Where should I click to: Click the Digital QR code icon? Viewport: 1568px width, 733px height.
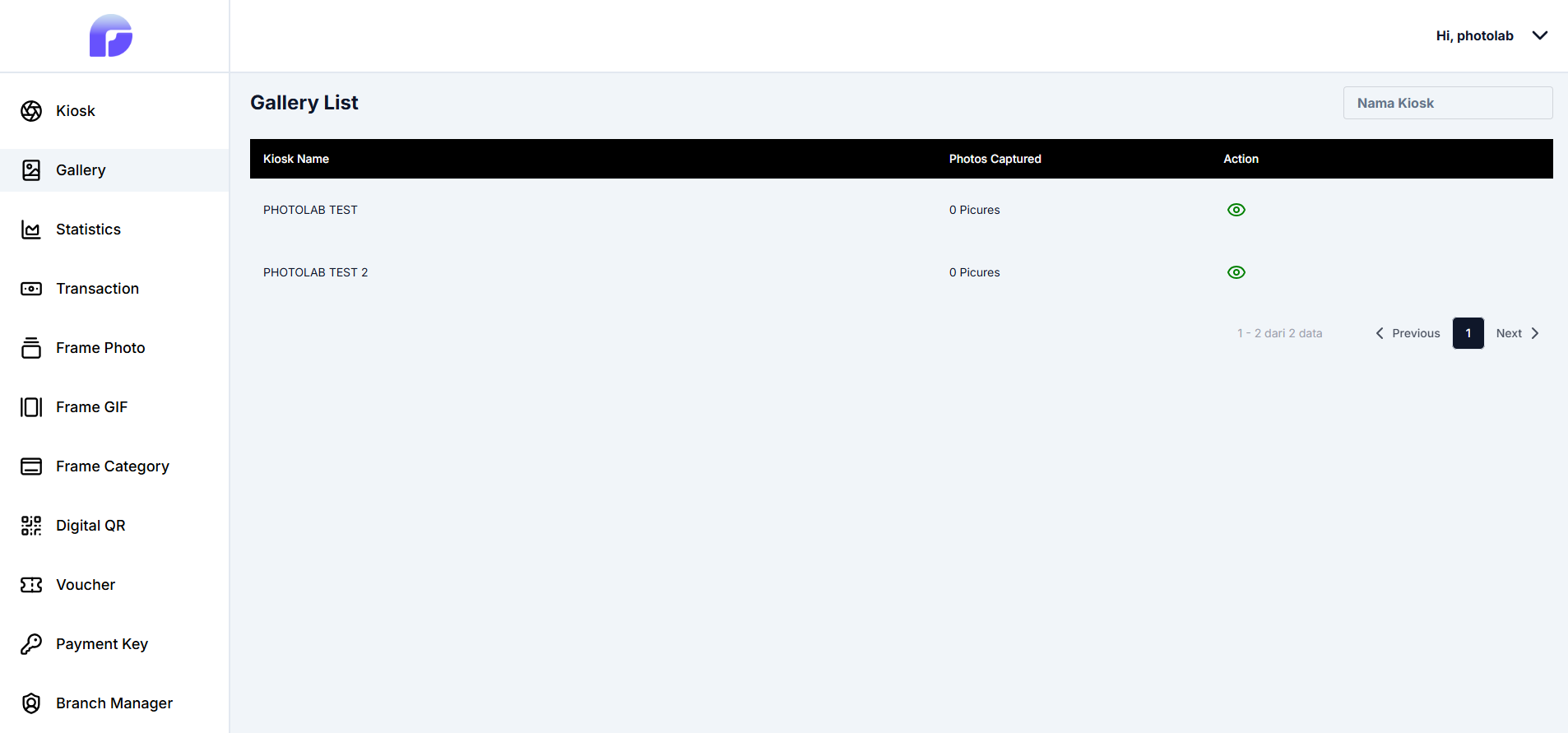click(31, 526)
